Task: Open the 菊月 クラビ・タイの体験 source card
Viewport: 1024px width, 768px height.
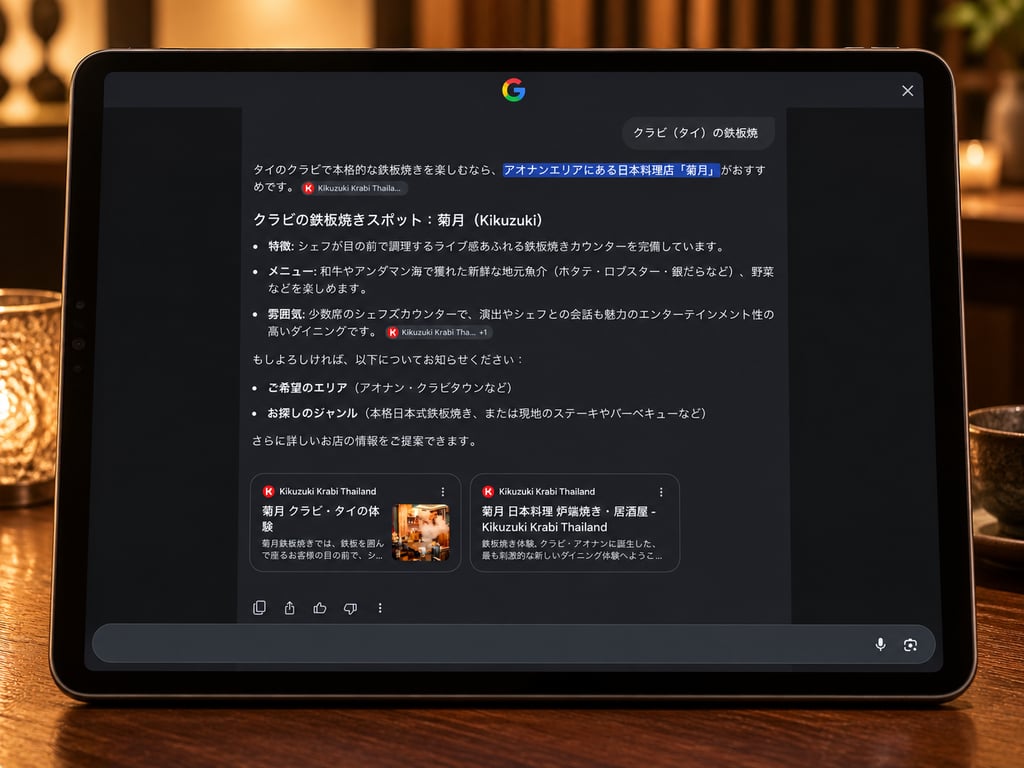Action: coord(355,522)
